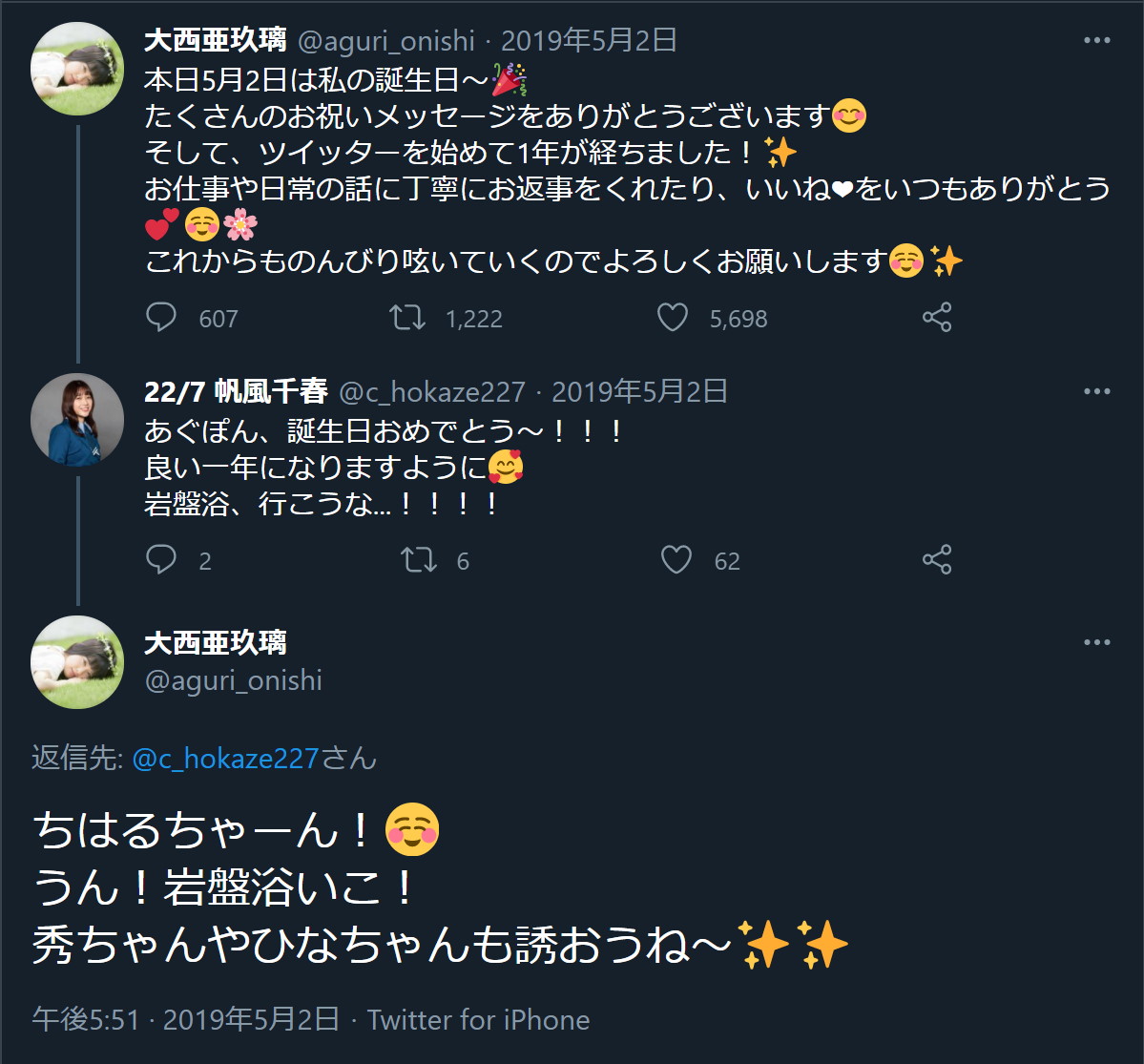Open more options for the main reply tweet
Viewport: 1144px width, 1064px height.
pyautogui.click(x=1096, y=643)
